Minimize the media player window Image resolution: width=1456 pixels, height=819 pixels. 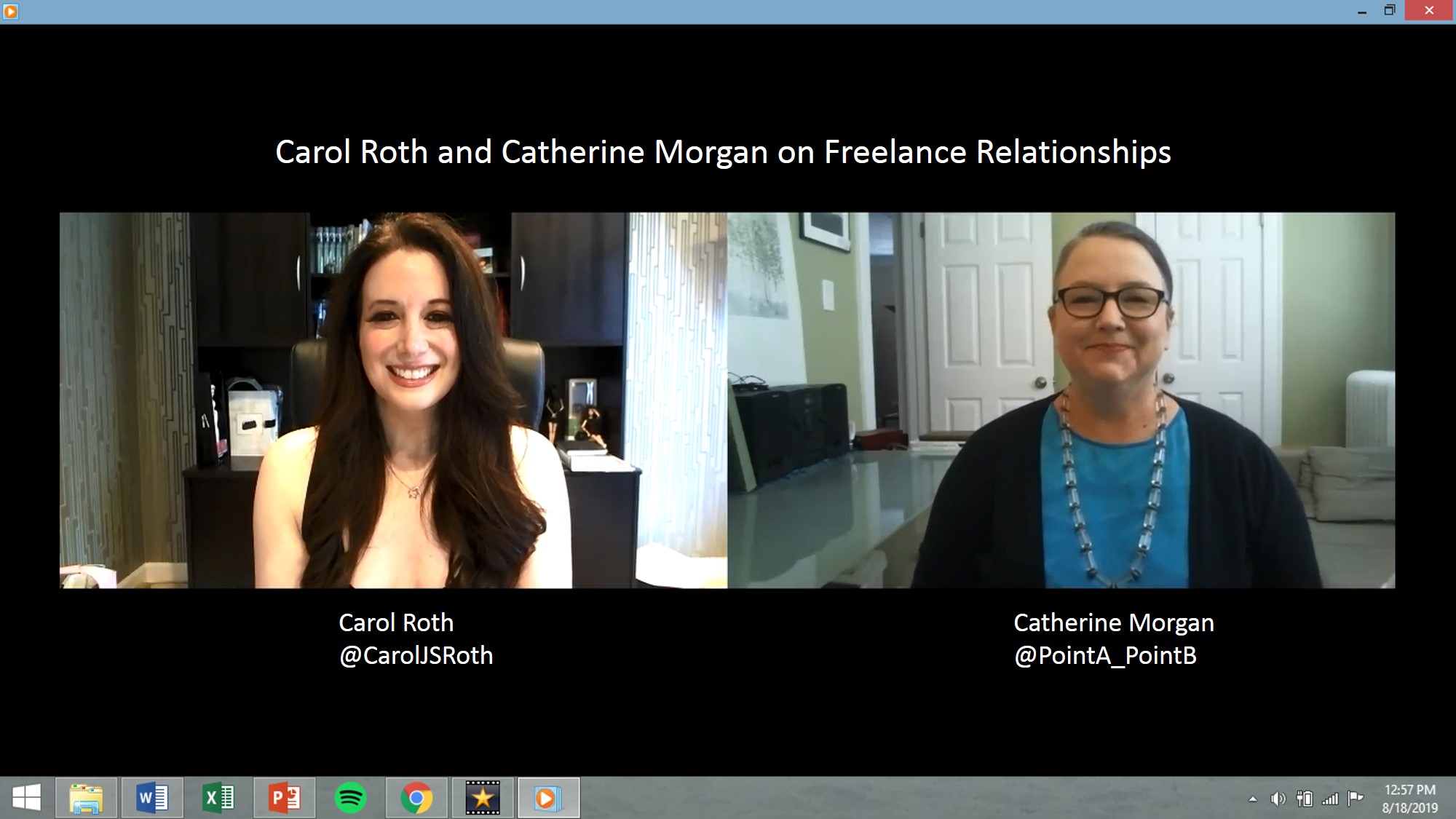1362,11
